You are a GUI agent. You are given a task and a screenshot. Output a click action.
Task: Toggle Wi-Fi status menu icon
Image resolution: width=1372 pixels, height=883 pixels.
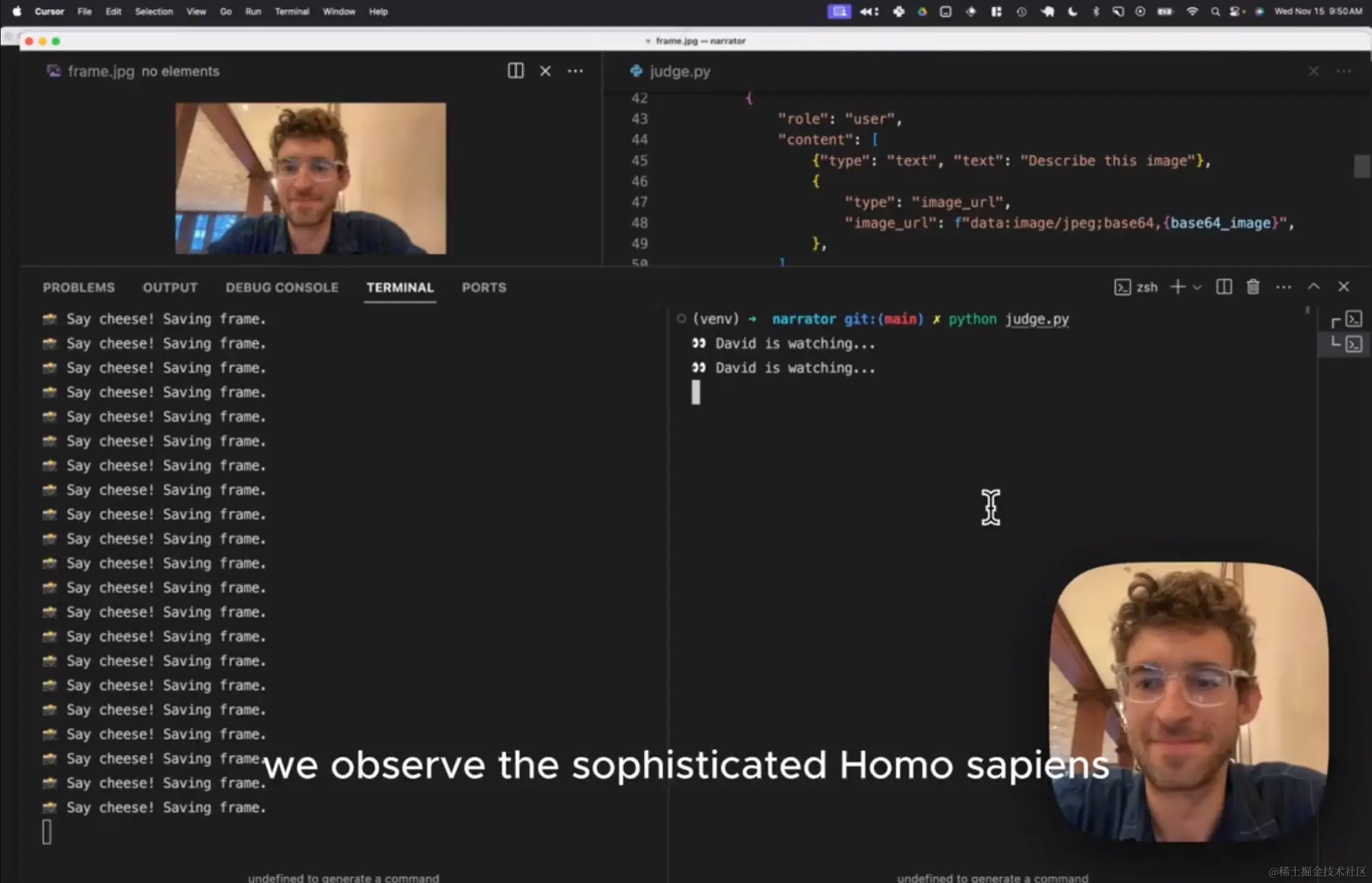click(x=1192, y=12)
